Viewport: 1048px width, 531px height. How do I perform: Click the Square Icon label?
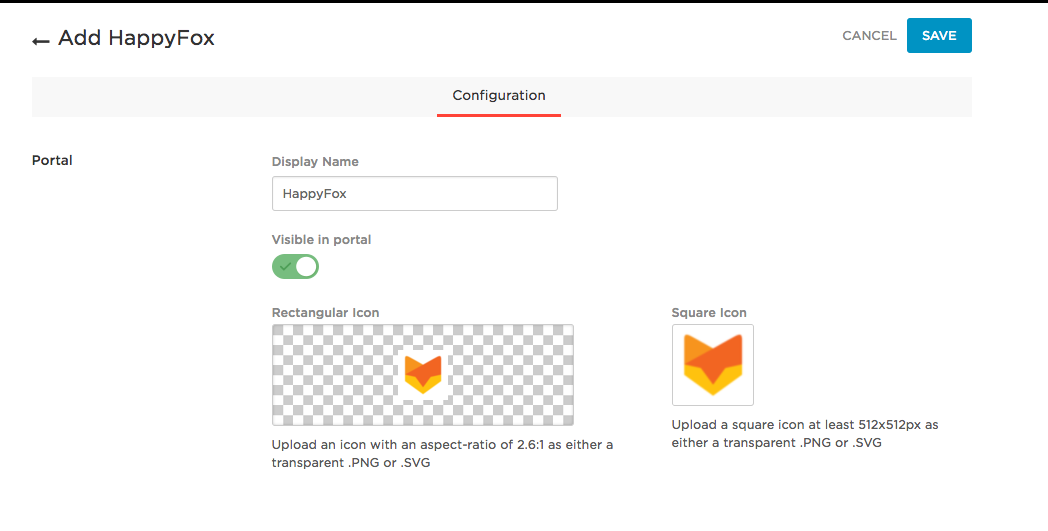click(709, 313)
